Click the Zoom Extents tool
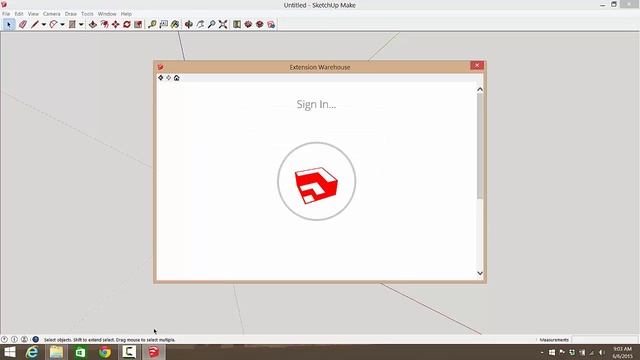The image size is (640, 360). [223, 24]
